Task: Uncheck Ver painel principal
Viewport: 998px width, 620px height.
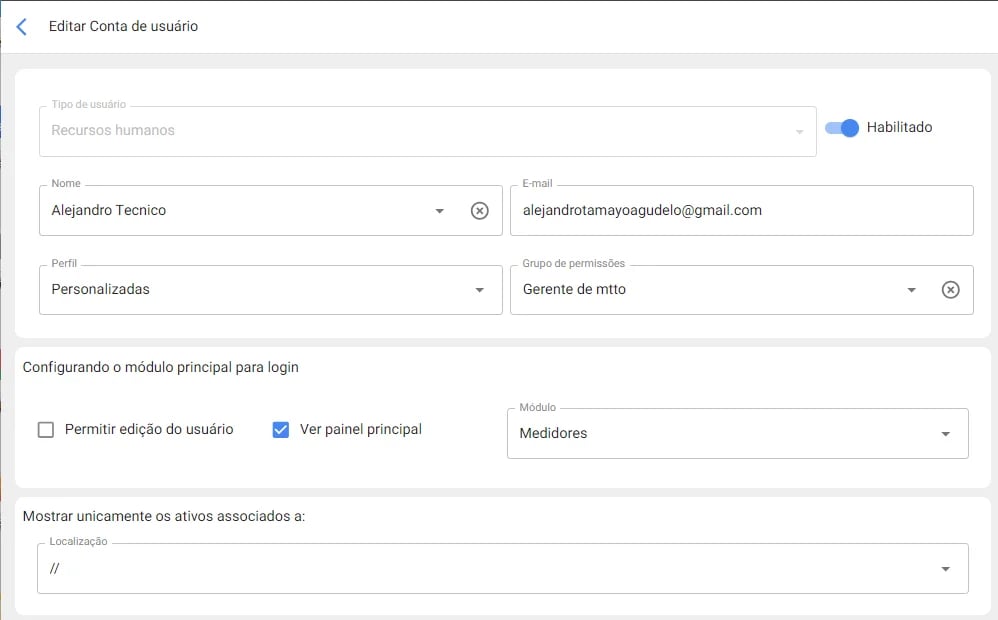Action: (280, 429)
